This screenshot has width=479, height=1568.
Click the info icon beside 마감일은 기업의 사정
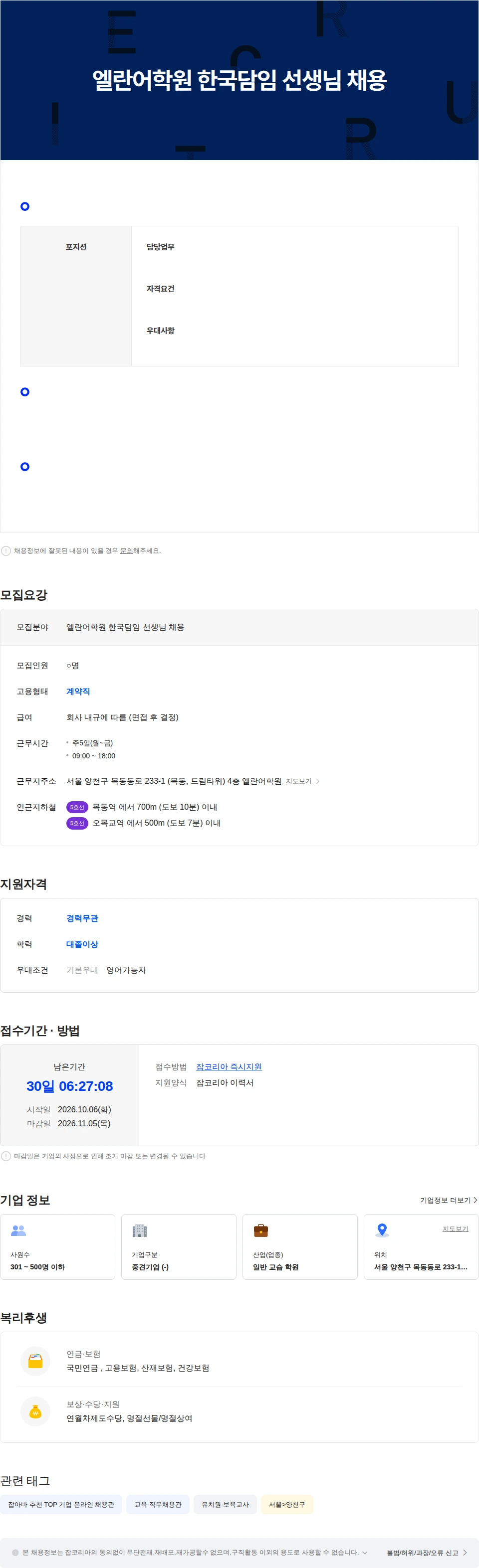[x=6, y=1156]
